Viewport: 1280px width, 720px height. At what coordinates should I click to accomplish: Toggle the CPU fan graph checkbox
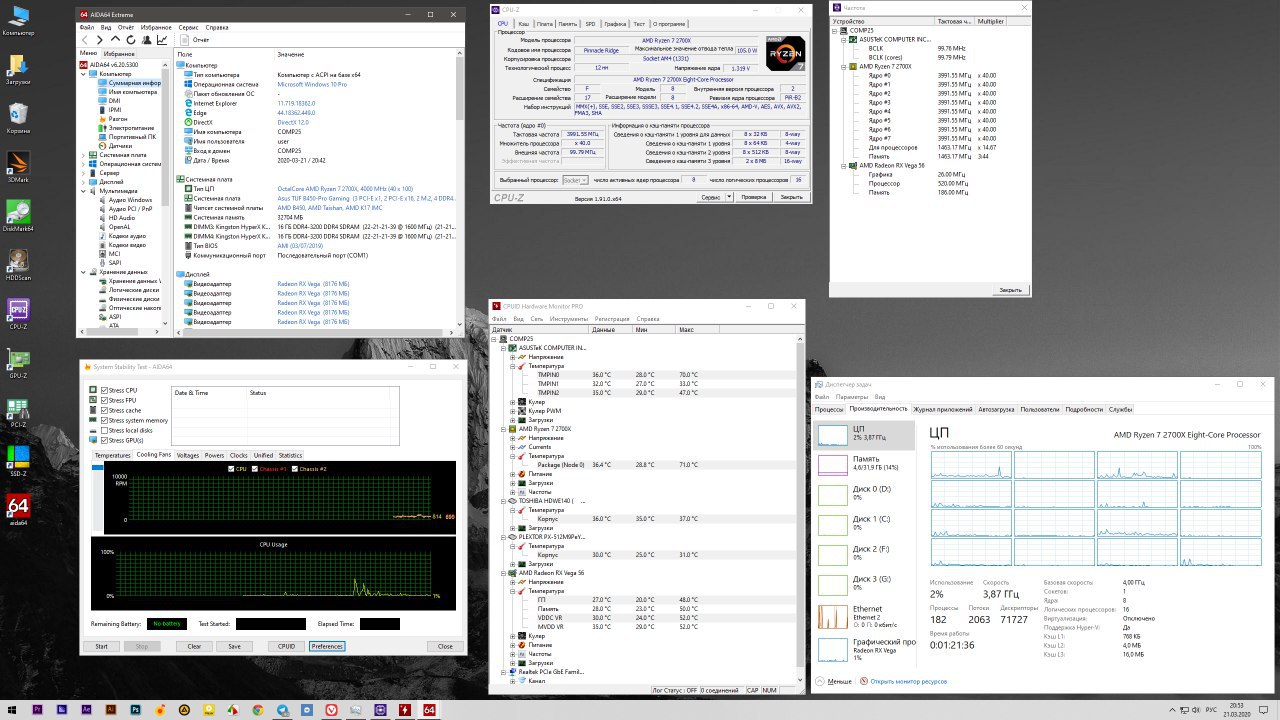[x=231, y=468]
